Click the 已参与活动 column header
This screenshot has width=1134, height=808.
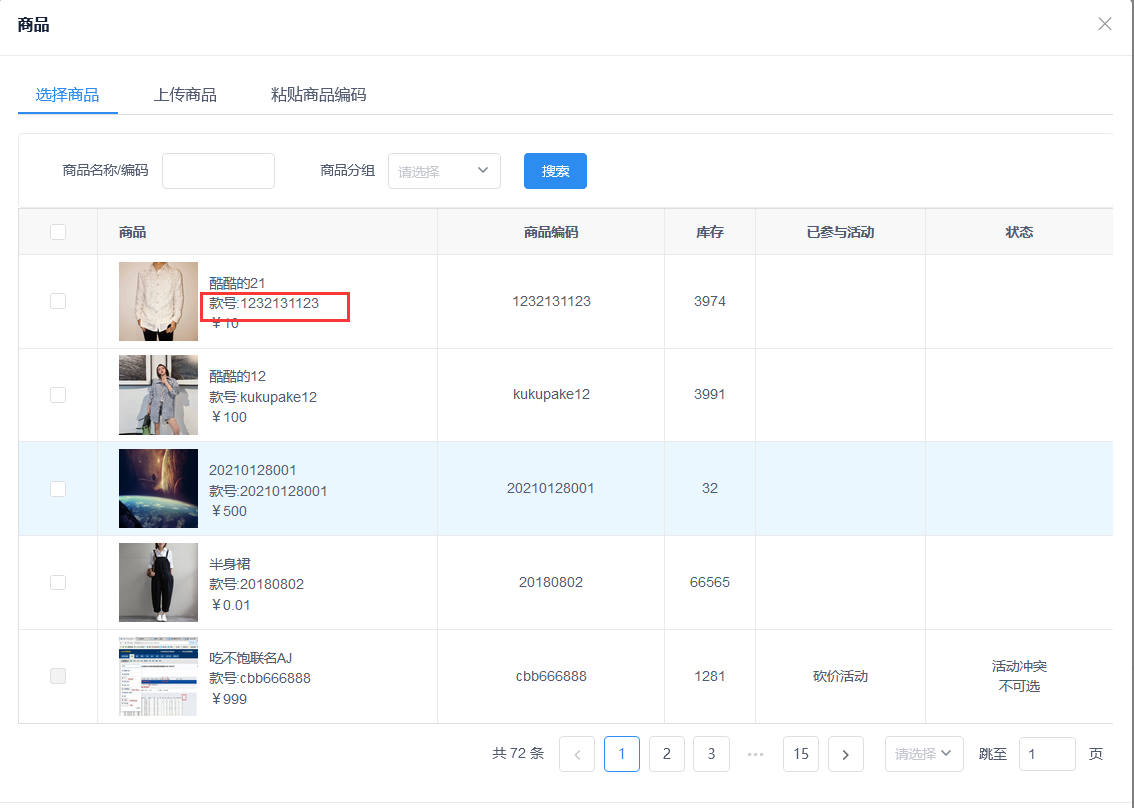click(840, 232)
